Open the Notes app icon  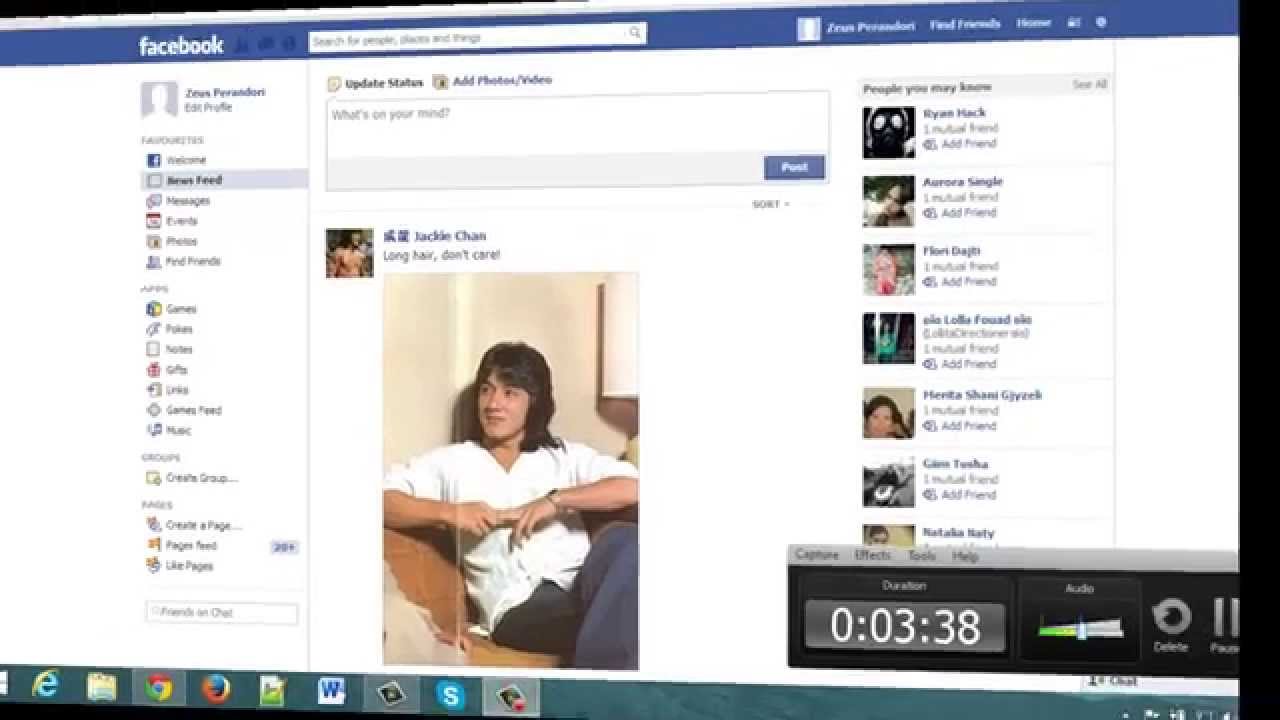(x=154, y=349)
